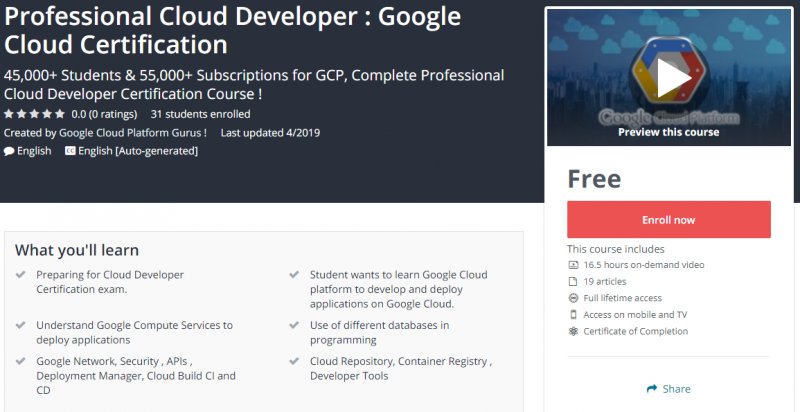This screenshot has width=800, height=412.
Task: Open the Share link
Action: (x=668, y=389)
